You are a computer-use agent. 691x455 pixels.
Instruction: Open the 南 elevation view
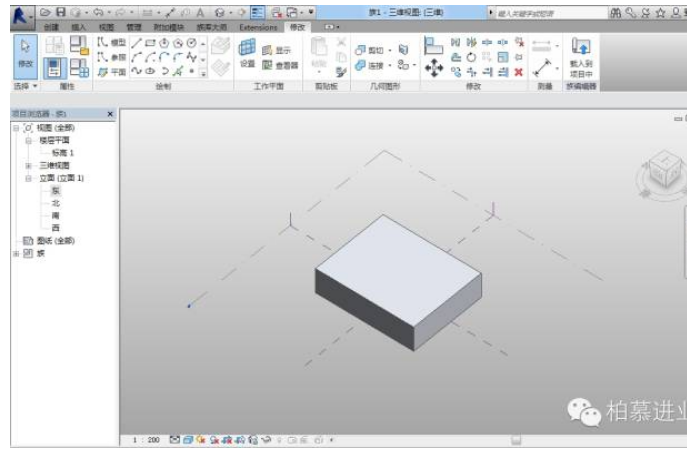(x=56, y=214)
